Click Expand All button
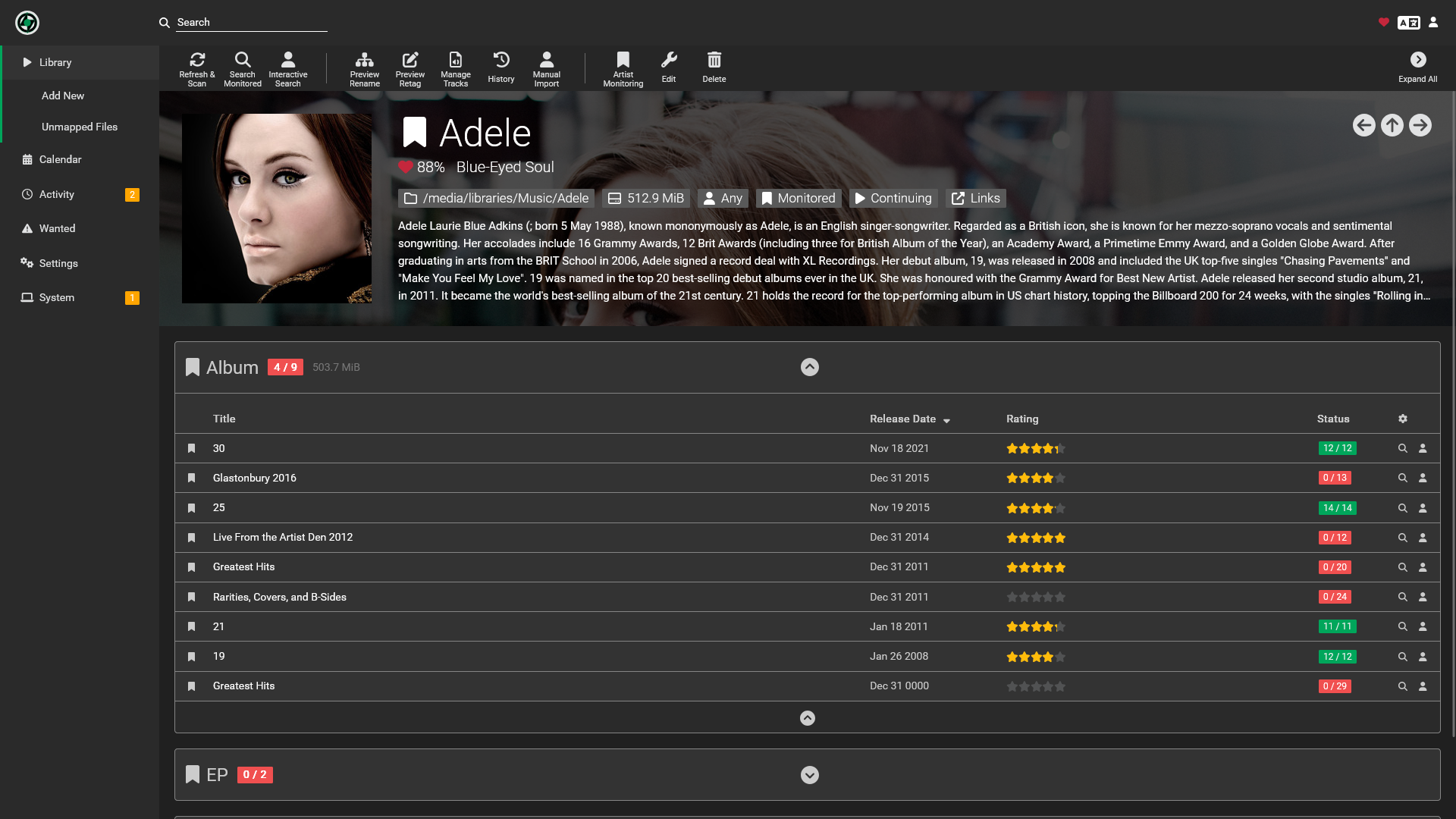The image size is (1456, 819). [1418, 67]
